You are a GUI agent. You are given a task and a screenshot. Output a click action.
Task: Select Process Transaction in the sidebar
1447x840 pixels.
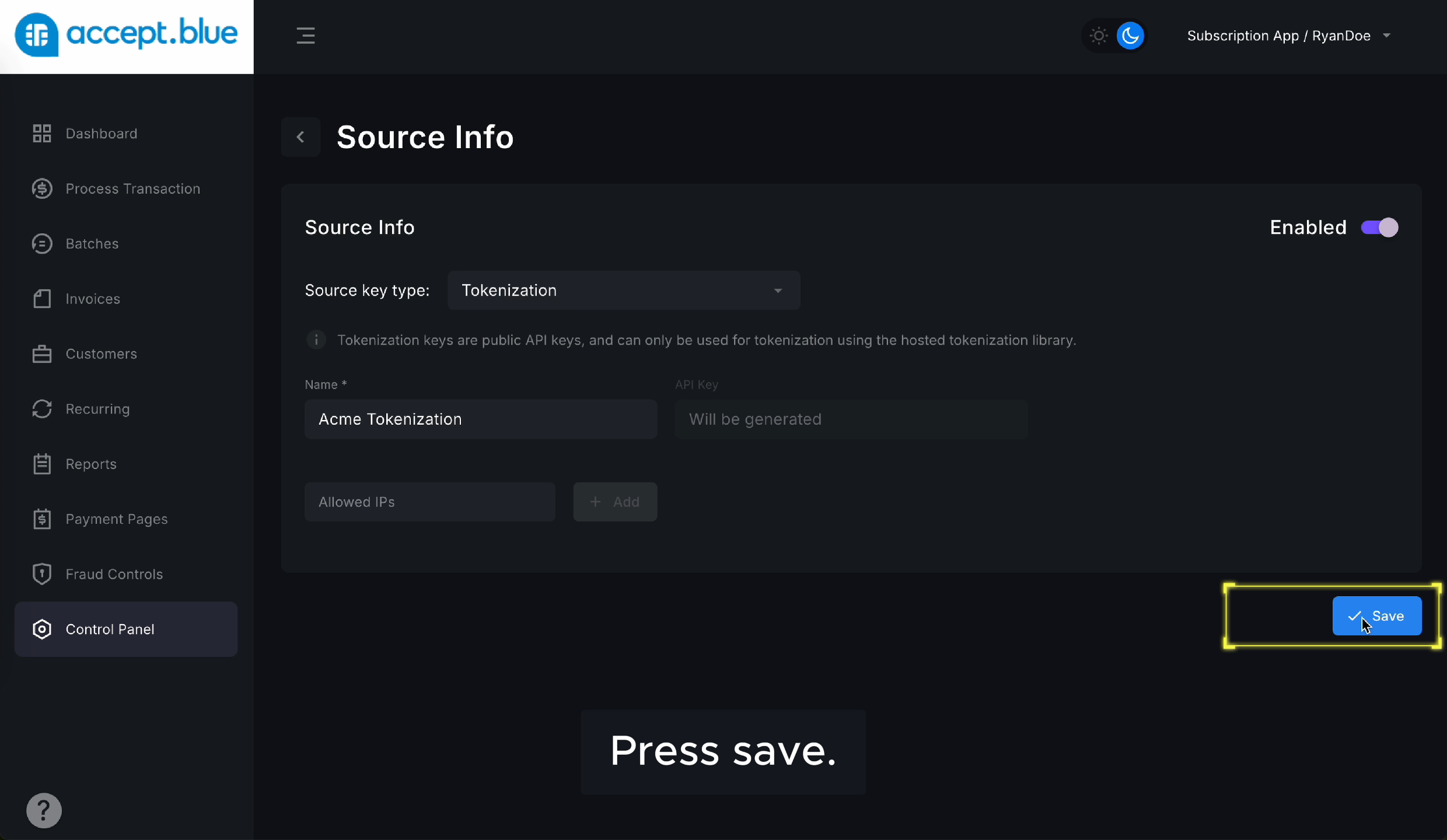[132, 188]
